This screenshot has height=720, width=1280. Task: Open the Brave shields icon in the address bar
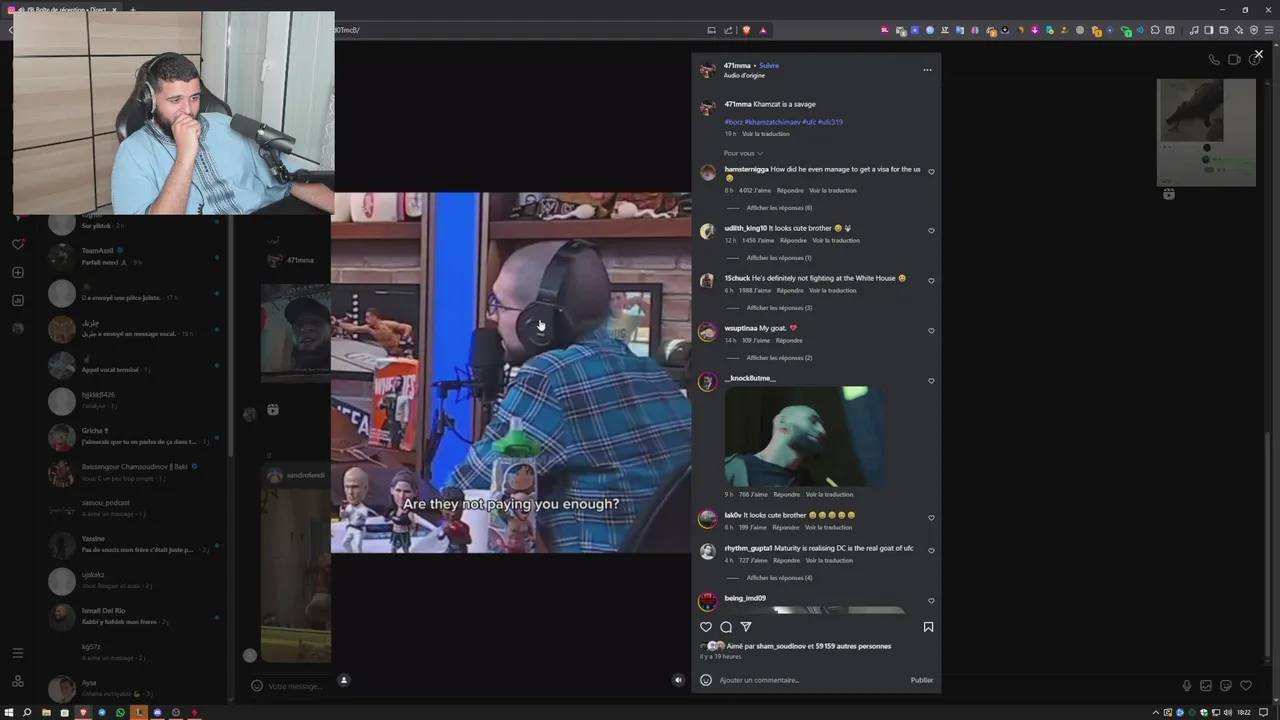coord(746,30)
